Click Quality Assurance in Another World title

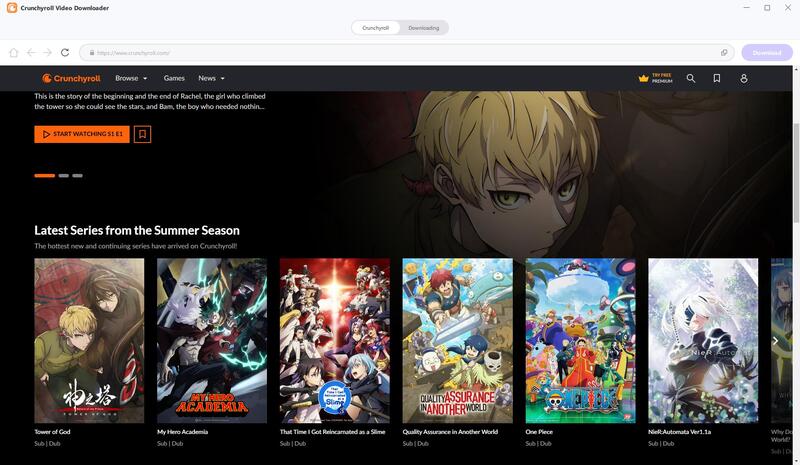click(x=450, y=432)
